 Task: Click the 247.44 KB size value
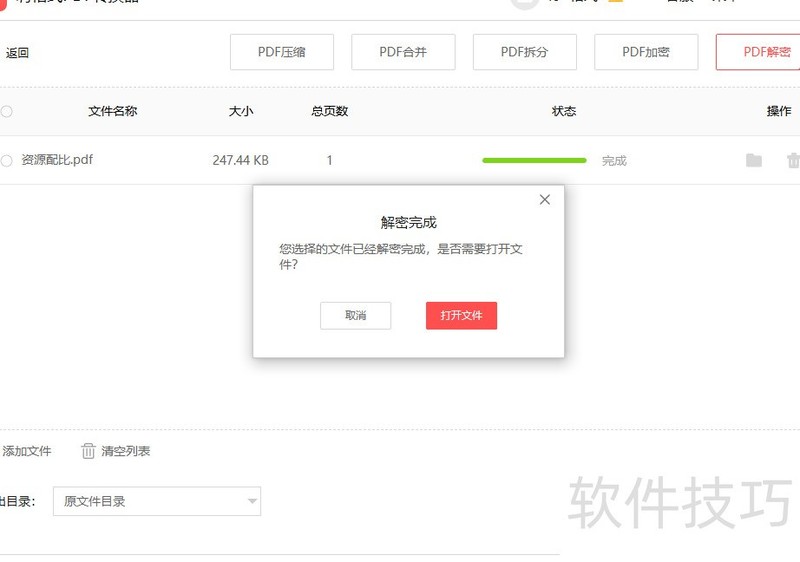click(240, 160)
